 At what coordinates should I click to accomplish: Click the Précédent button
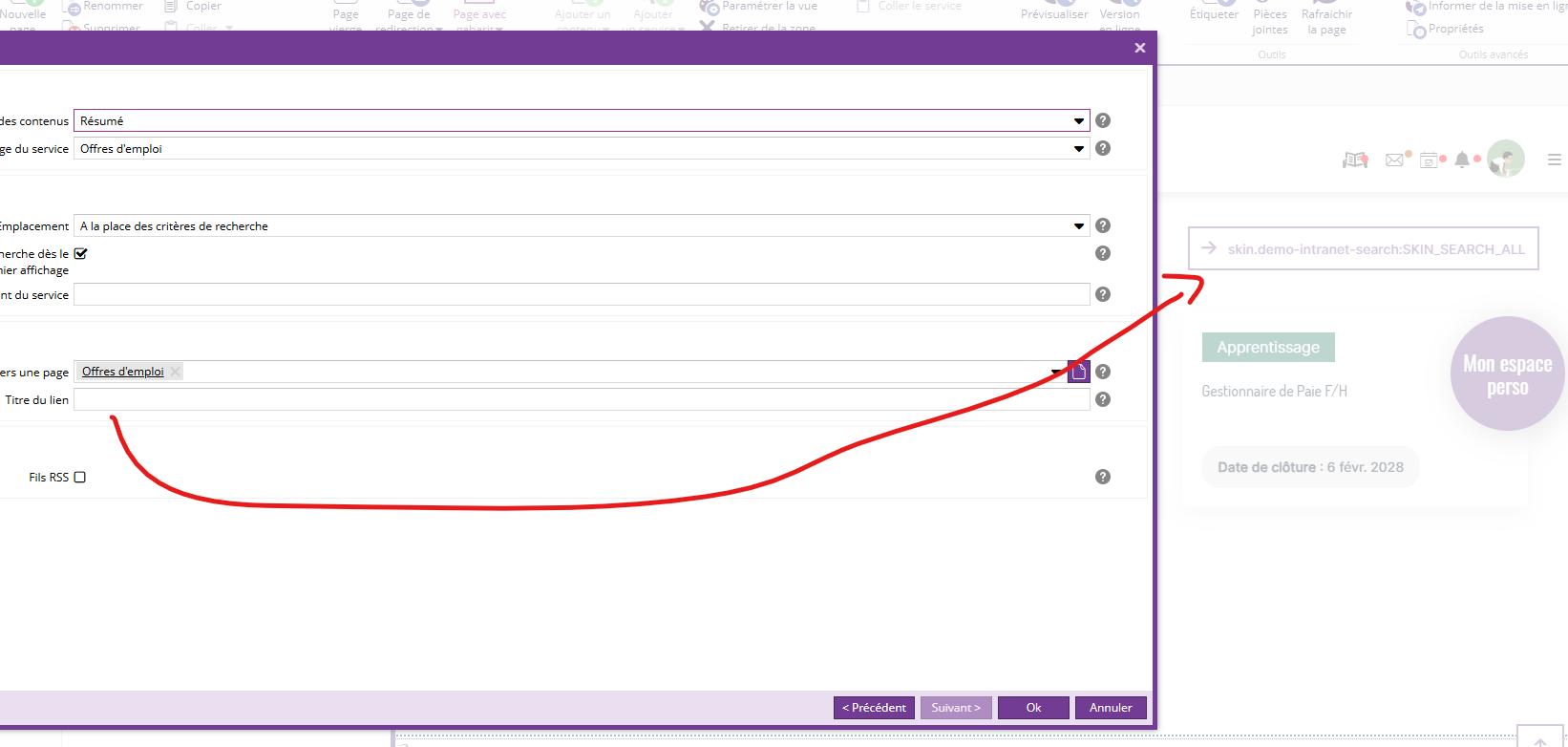(x=874, y=708)
